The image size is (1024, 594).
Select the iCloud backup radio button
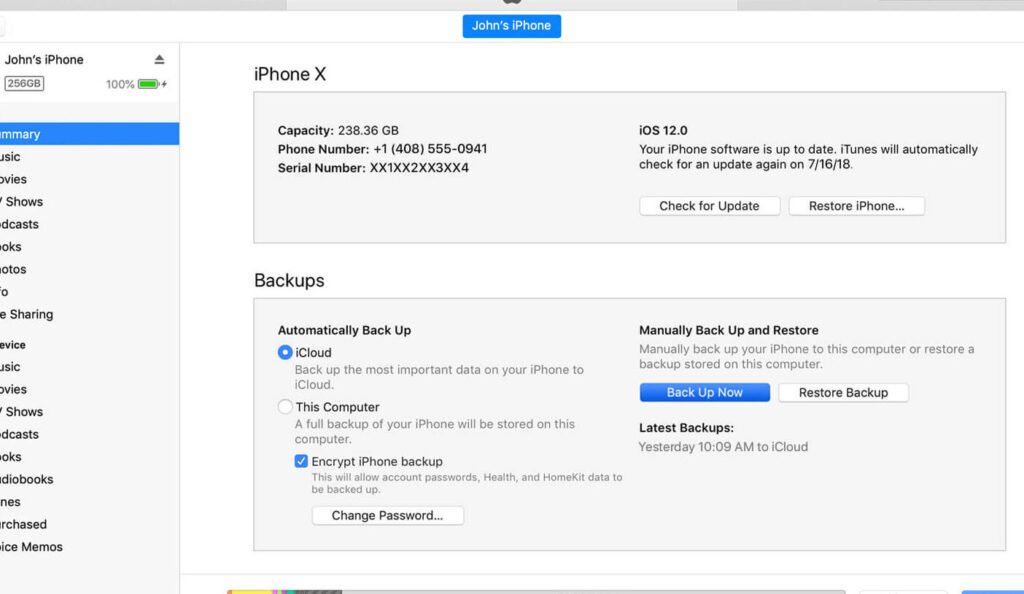click(x=285, y=352)
